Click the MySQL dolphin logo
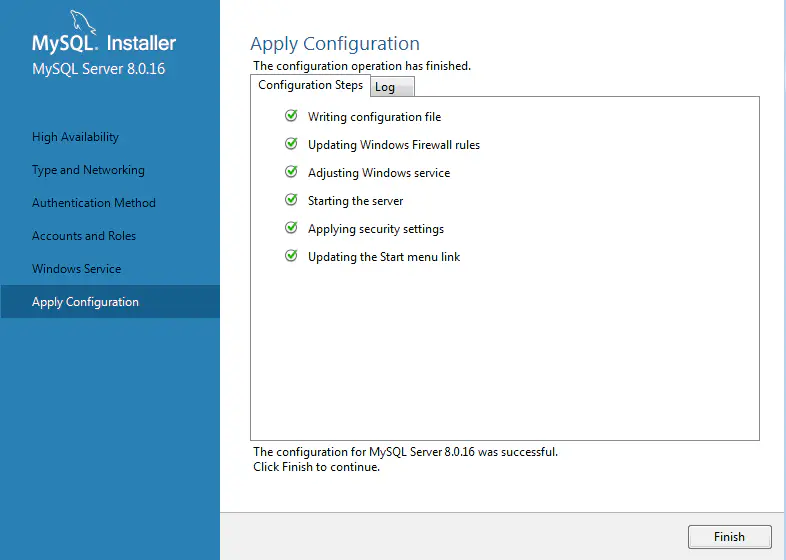 click(83, 22)
